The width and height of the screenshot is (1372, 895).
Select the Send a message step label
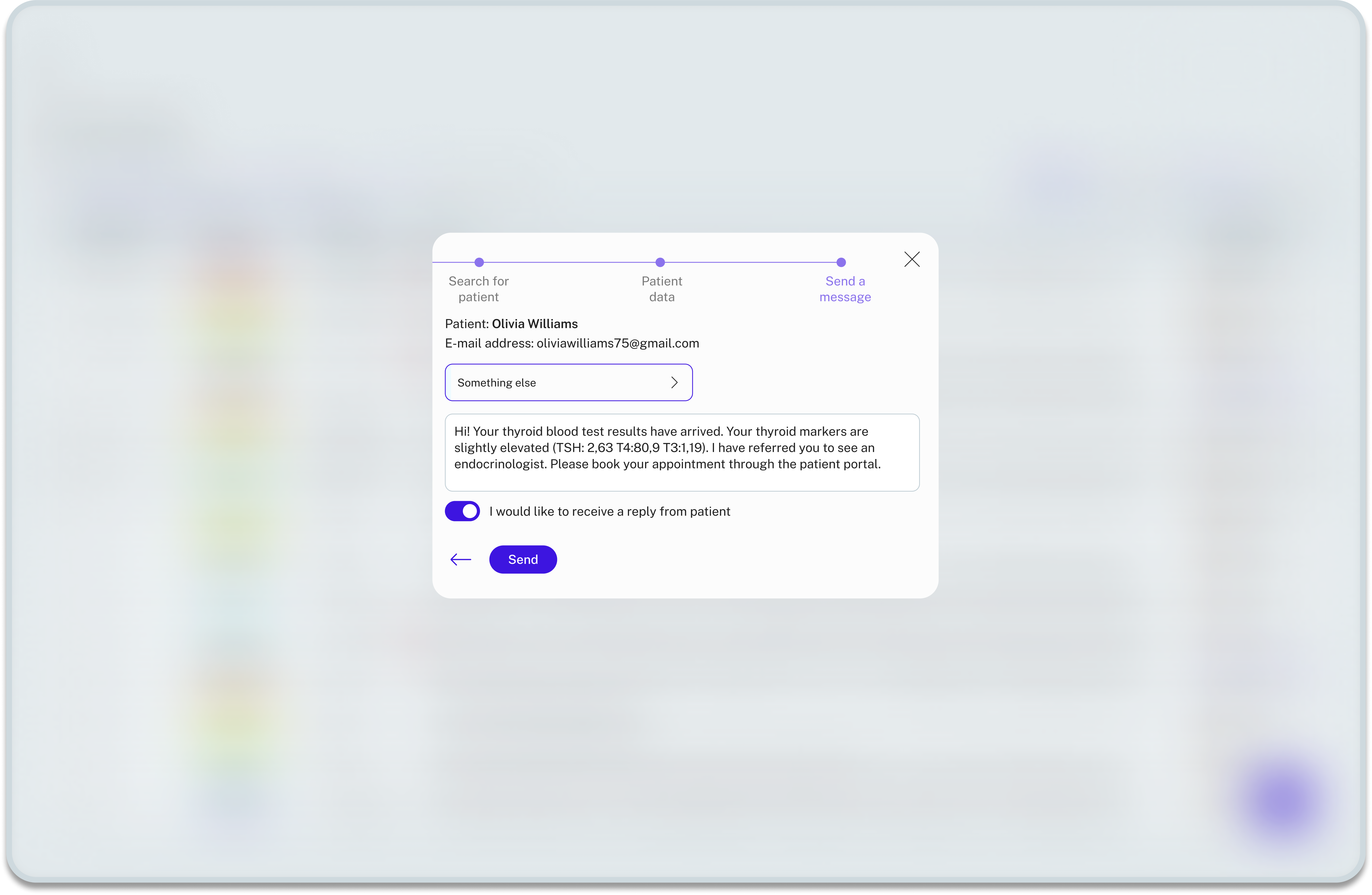845,289
